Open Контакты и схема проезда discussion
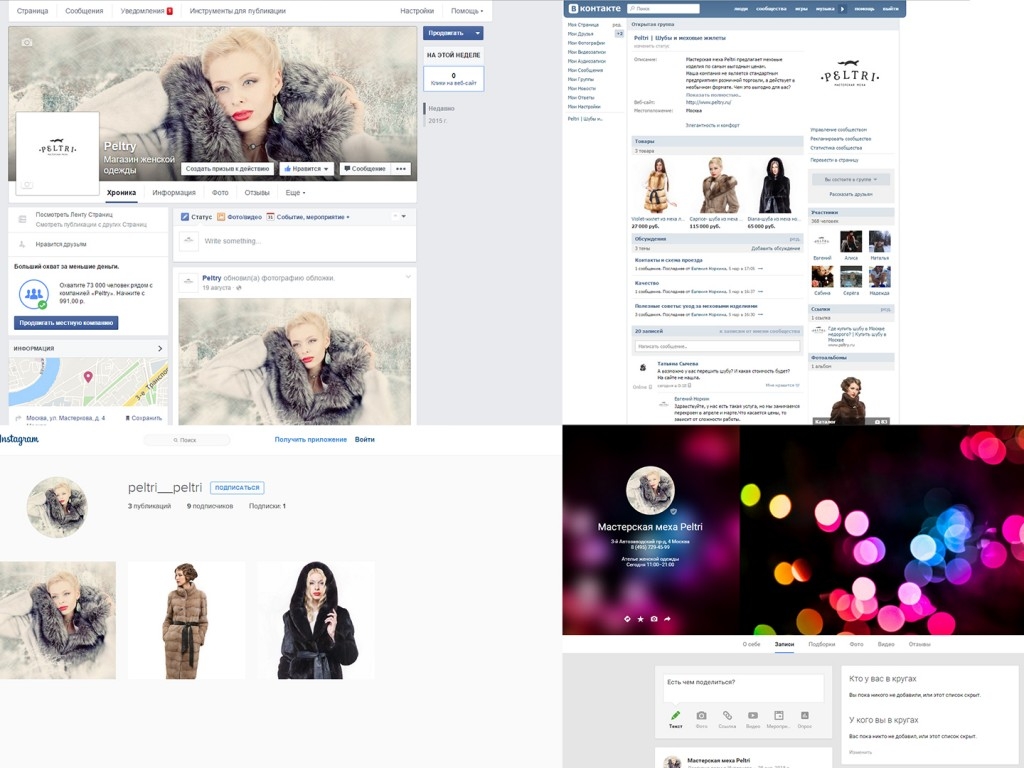 (669, 260)
